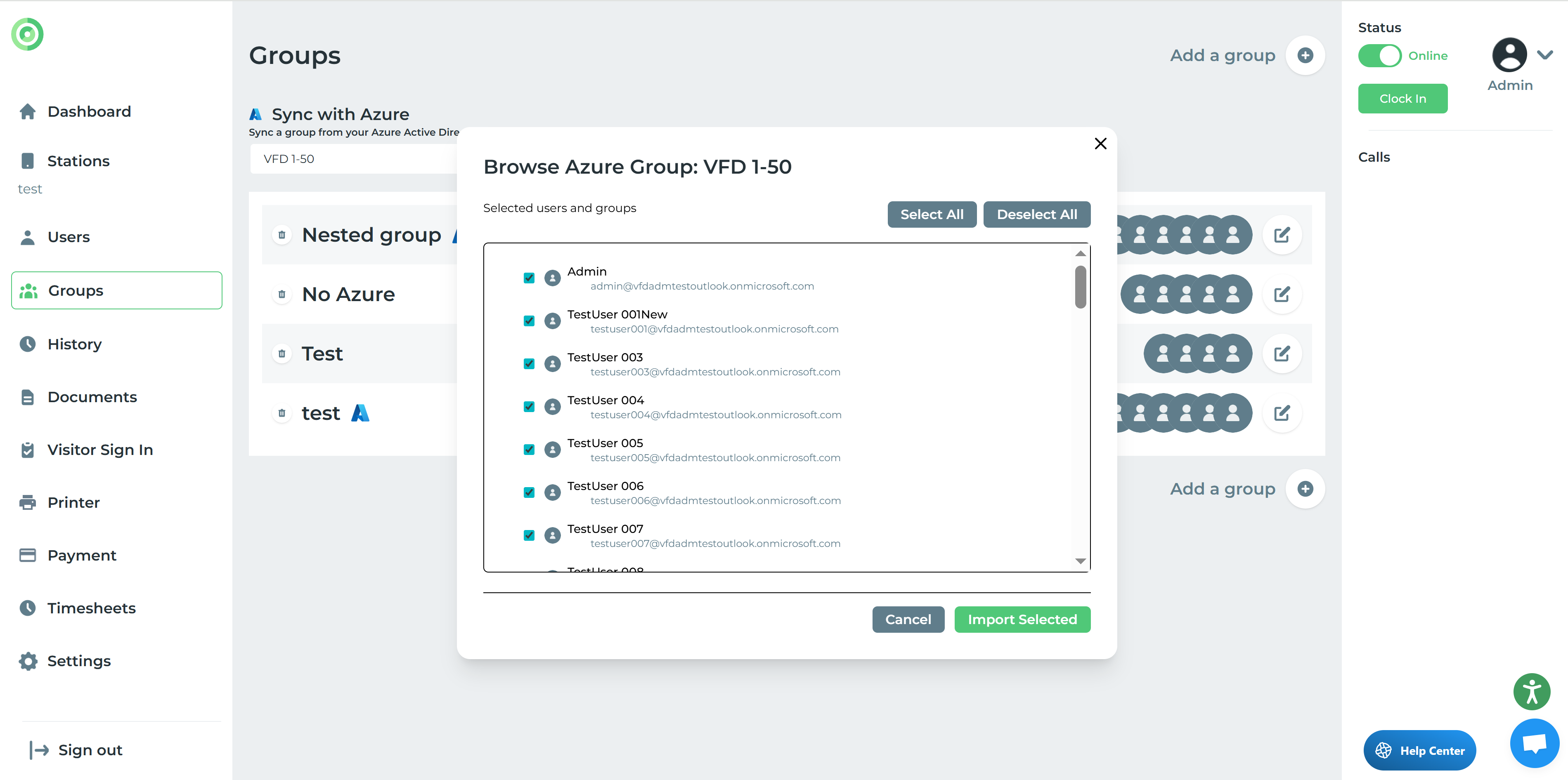1568x780 pixels.
Task: Go to Timesheets in sidebar
Action: coord(91,608)
